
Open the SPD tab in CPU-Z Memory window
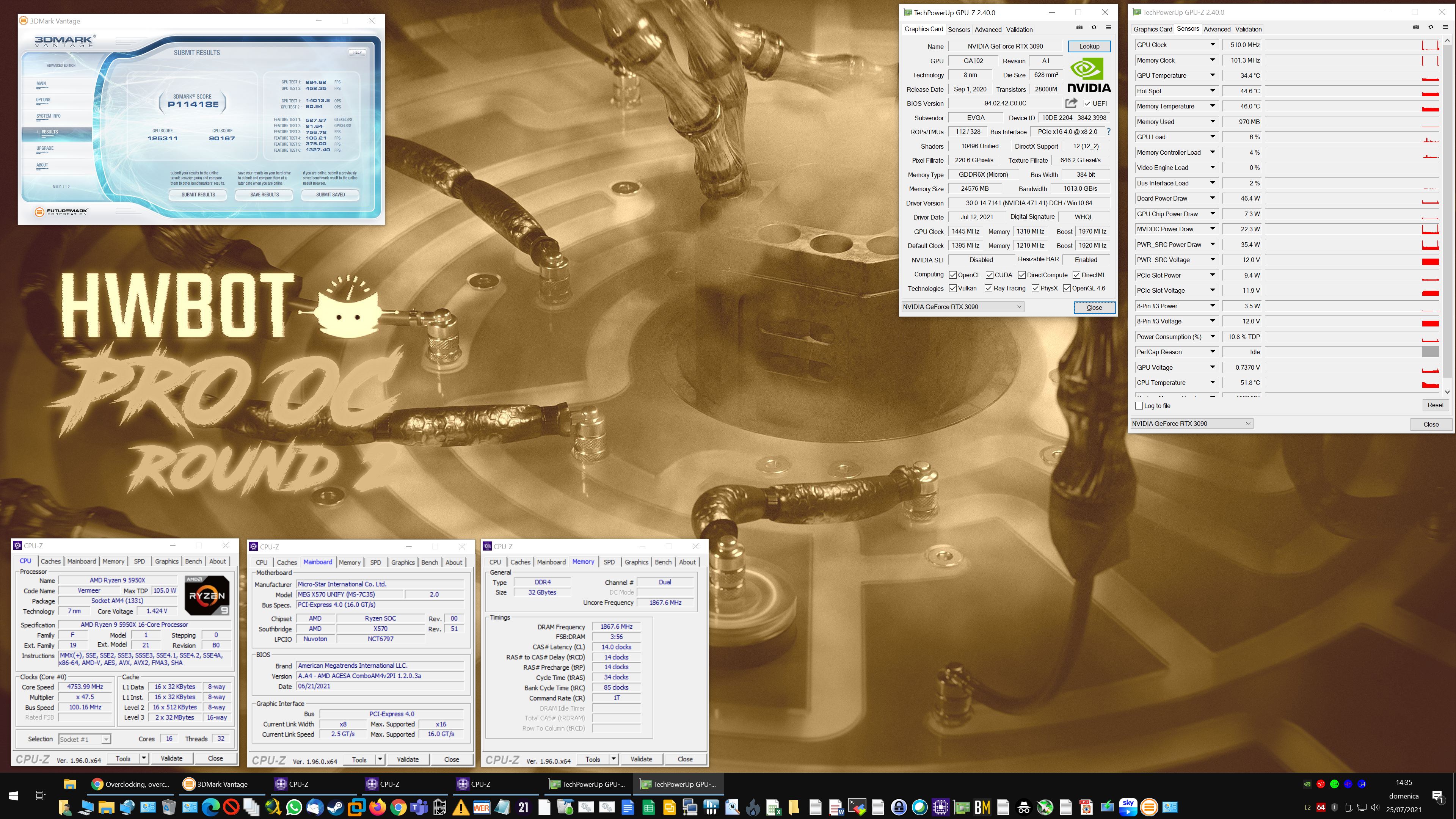pos(609,562)
